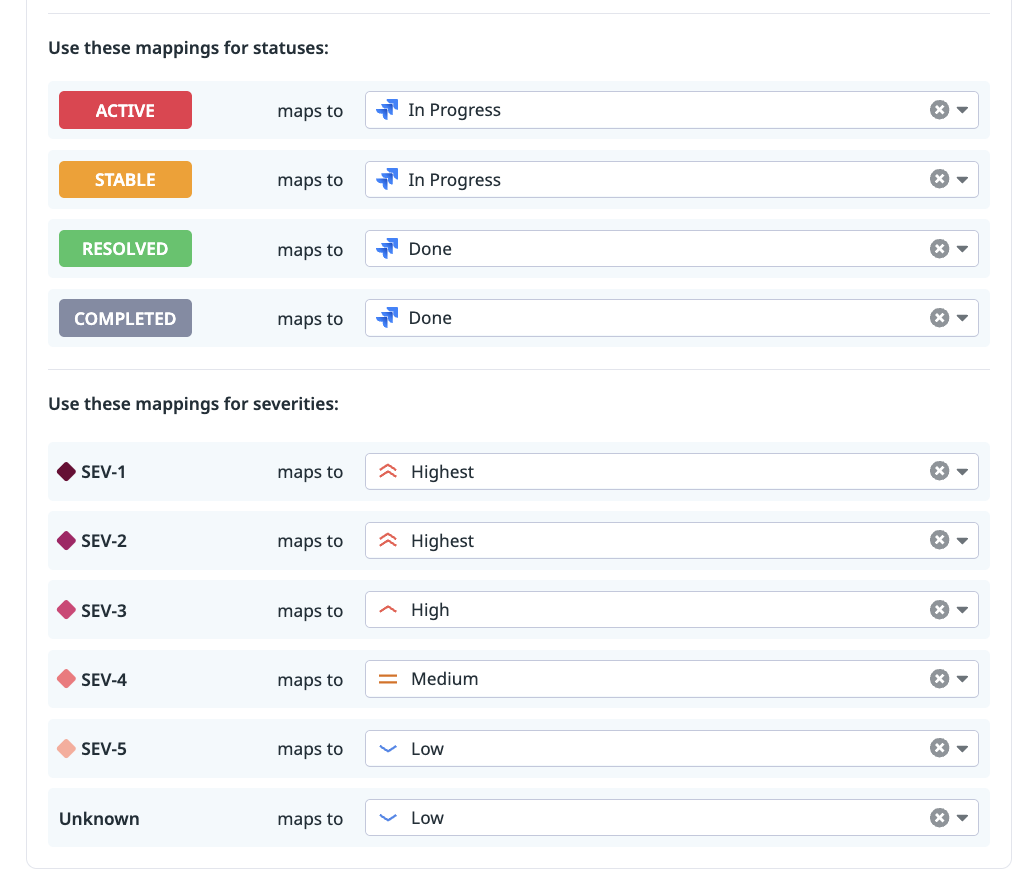Click the SEV-1 dark diamond severity icon
1036x884 pixels.
point(67,471)
